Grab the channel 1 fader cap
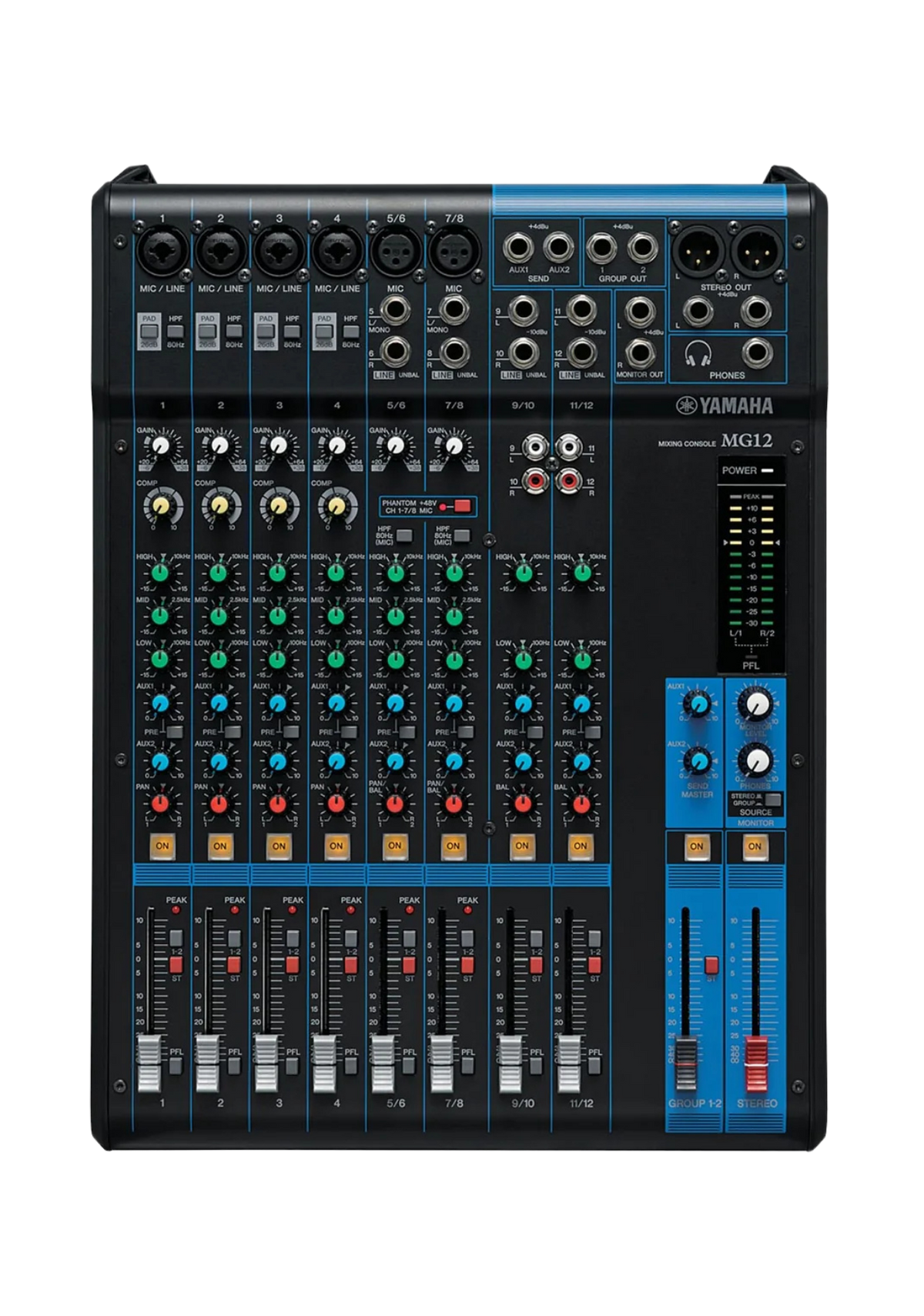The height and width of the screenshot is (1316, 924). pyautogui.click(x=149, y=1064)
